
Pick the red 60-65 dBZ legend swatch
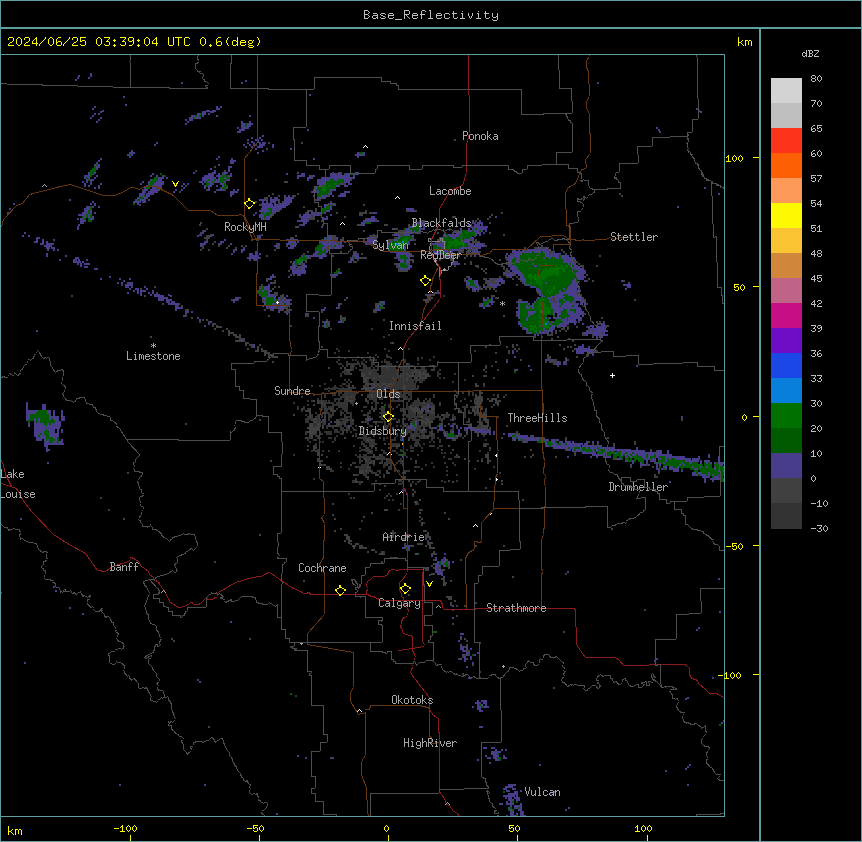786,141
